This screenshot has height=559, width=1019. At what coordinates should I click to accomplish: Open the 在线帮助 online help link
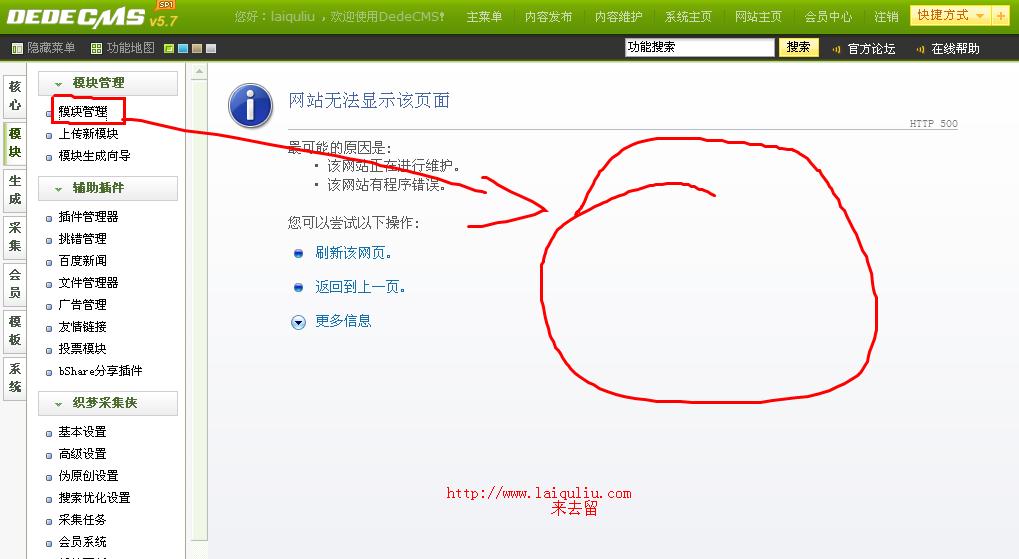(955, 49)
